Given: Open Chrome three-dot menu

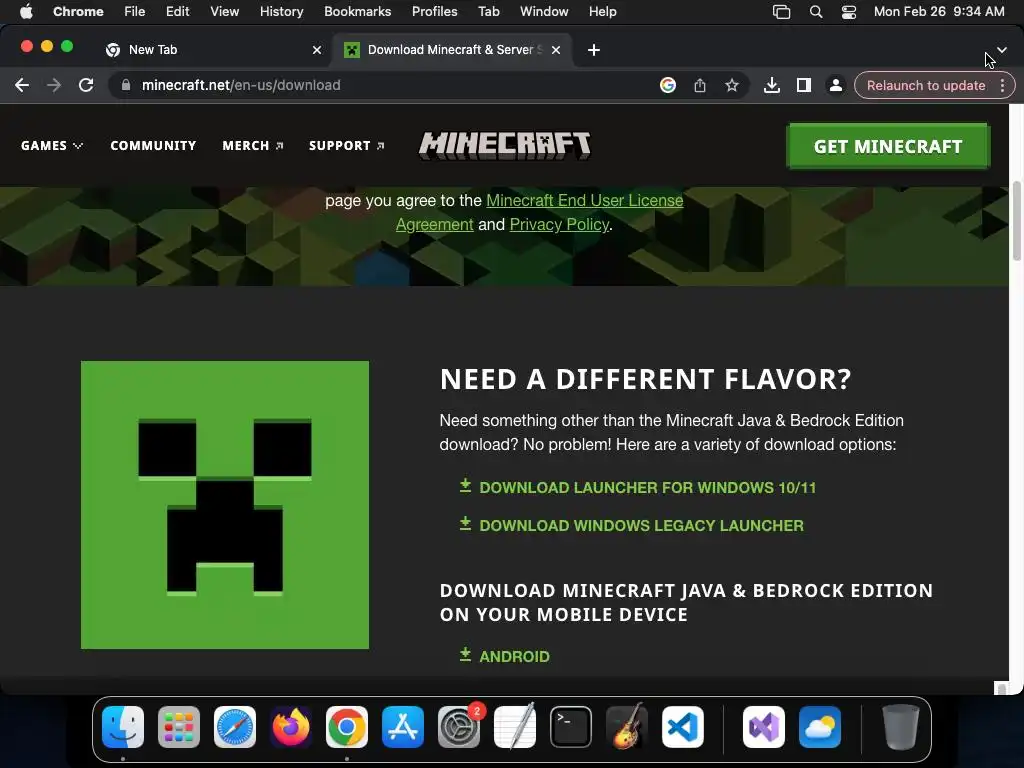Looking at the screenshot, I should pyautogui.click(x=1002, y=85).
